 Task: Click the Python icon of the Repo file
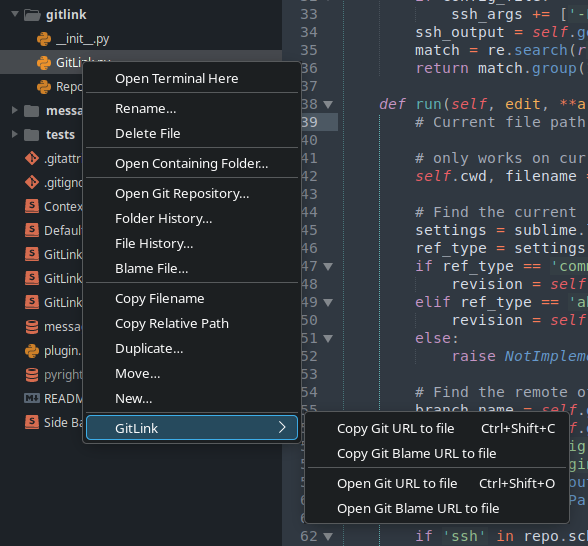tap(44, 87)
